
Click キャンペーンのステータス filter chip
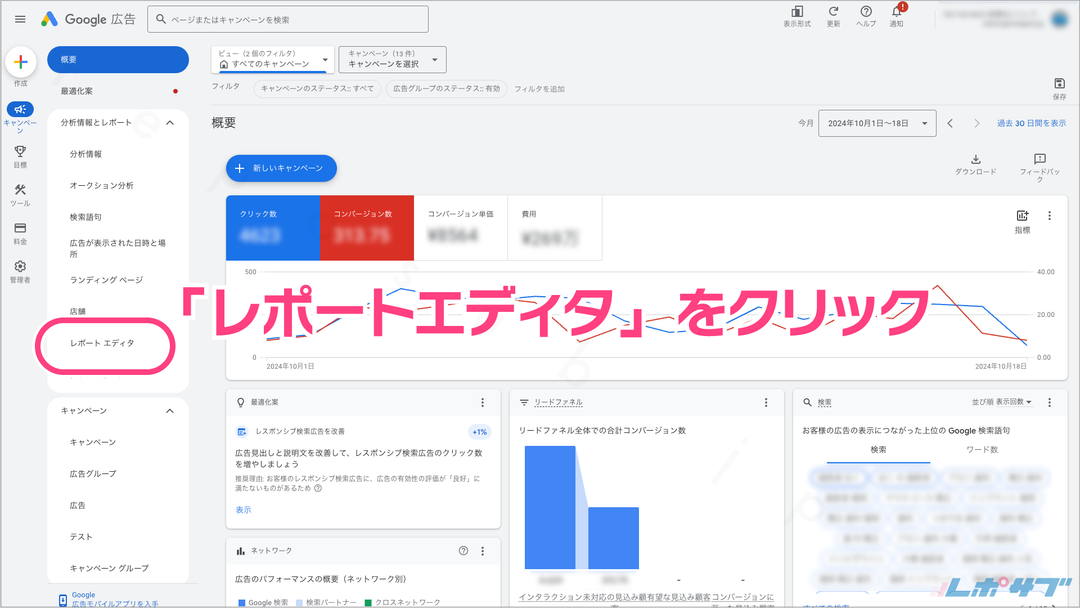point(317,89)
